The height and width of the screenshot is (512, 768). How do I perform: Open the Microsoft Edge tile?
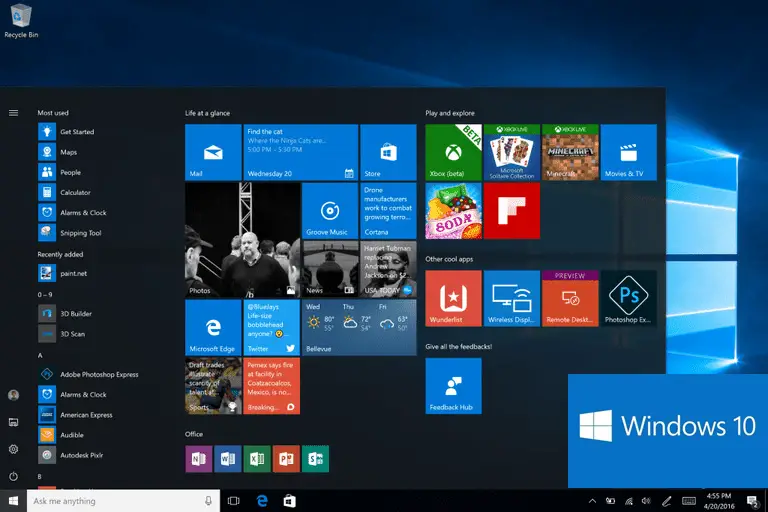[212, 328]
